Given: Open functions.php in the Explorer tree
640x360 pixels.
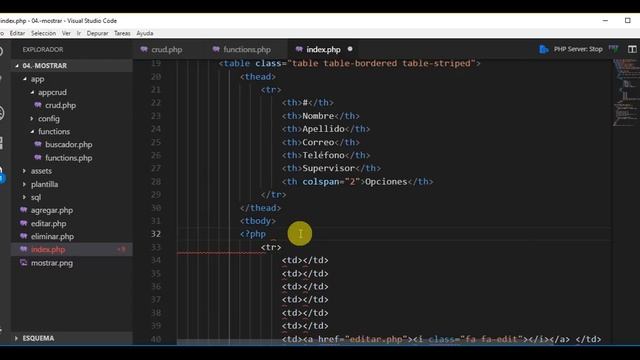Looking at the screenshot, I should coord(69,158).
